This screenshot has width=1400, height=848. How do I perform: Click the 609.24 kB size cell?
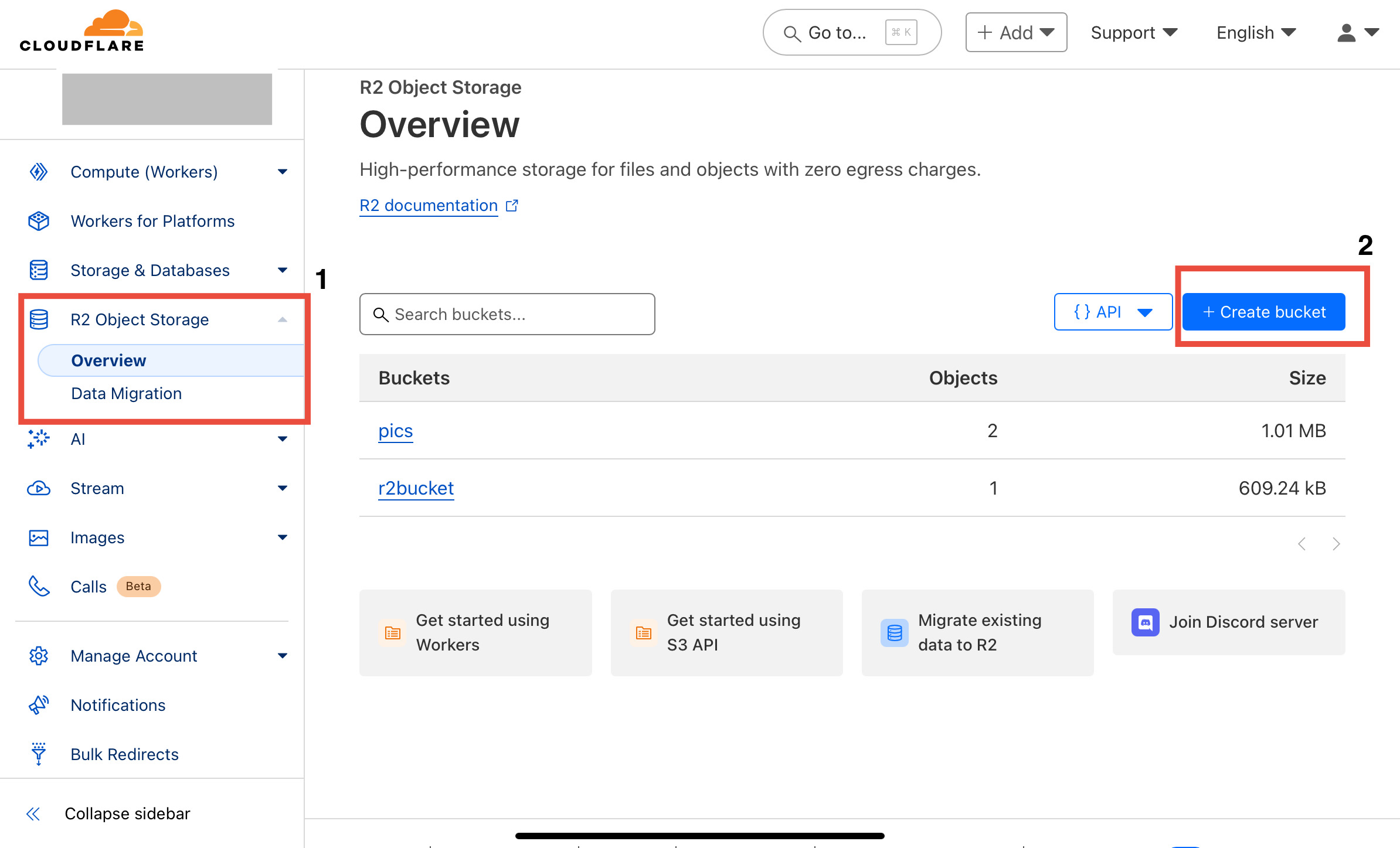click(1282, 488)
